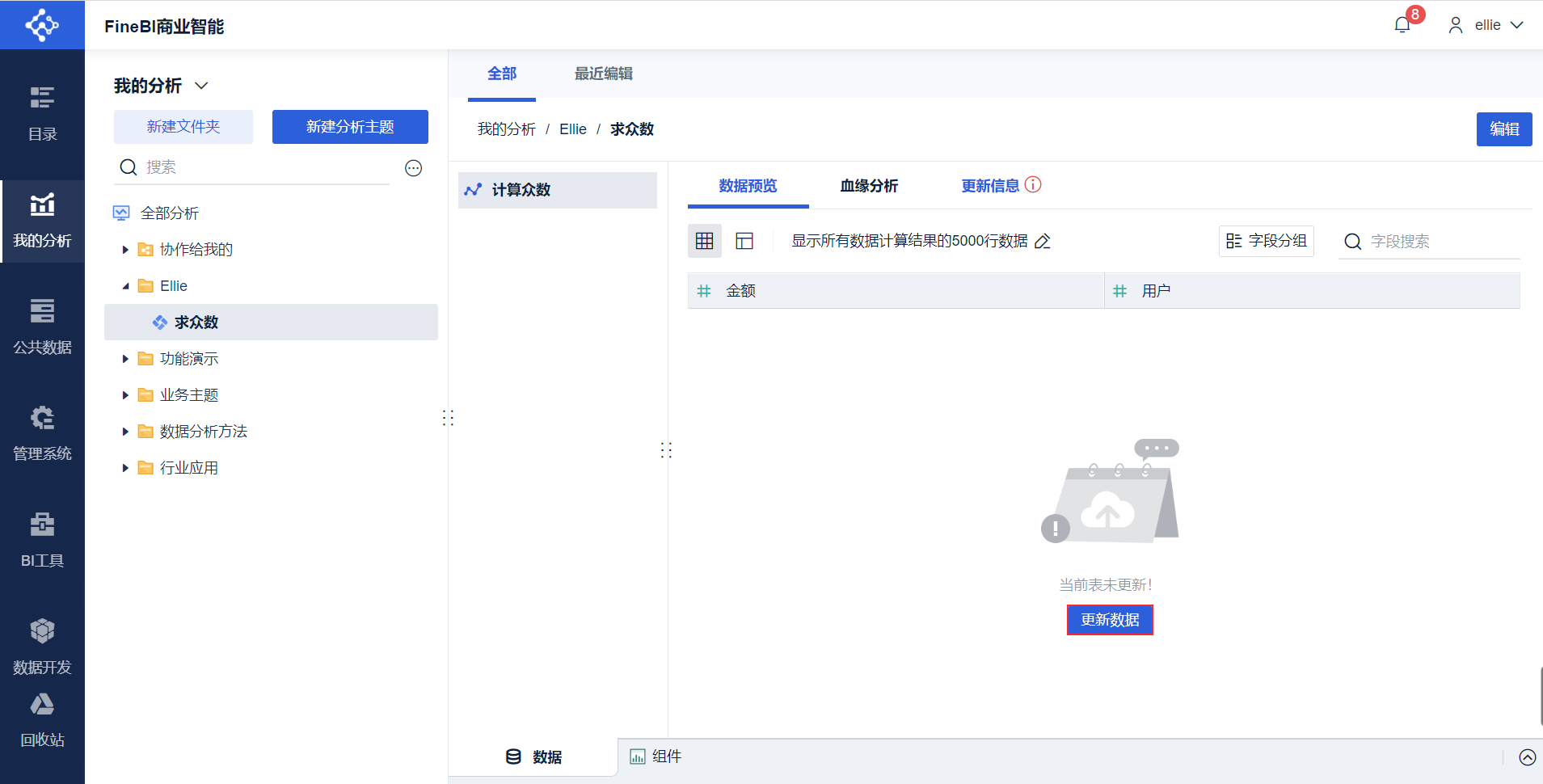Switch to the 数据 bottom tab
The image size is (1543, 784).
click(533, 757)
